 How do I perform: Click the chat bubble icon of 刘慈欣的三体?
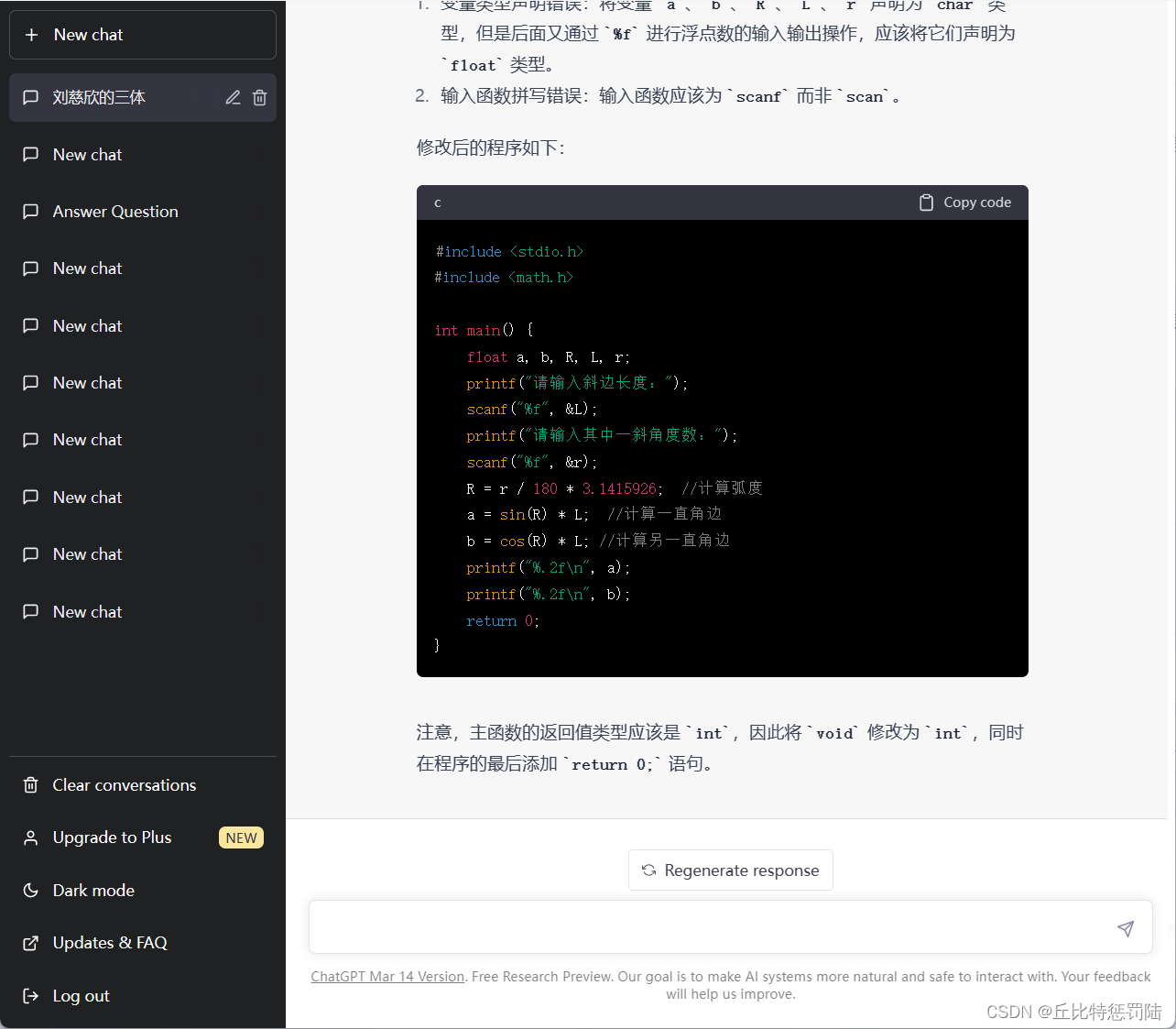click(x=30, y=97)
